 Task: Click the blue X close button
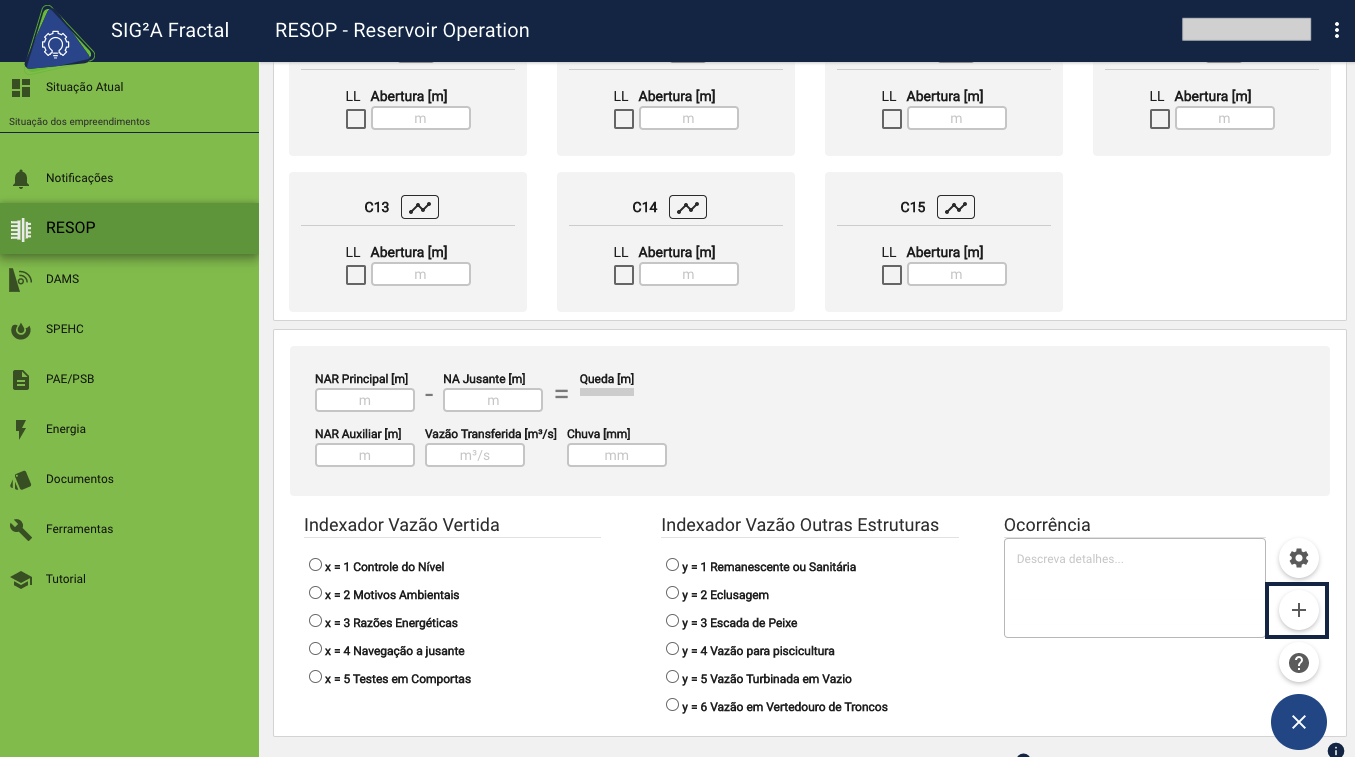pos(1298,721)
